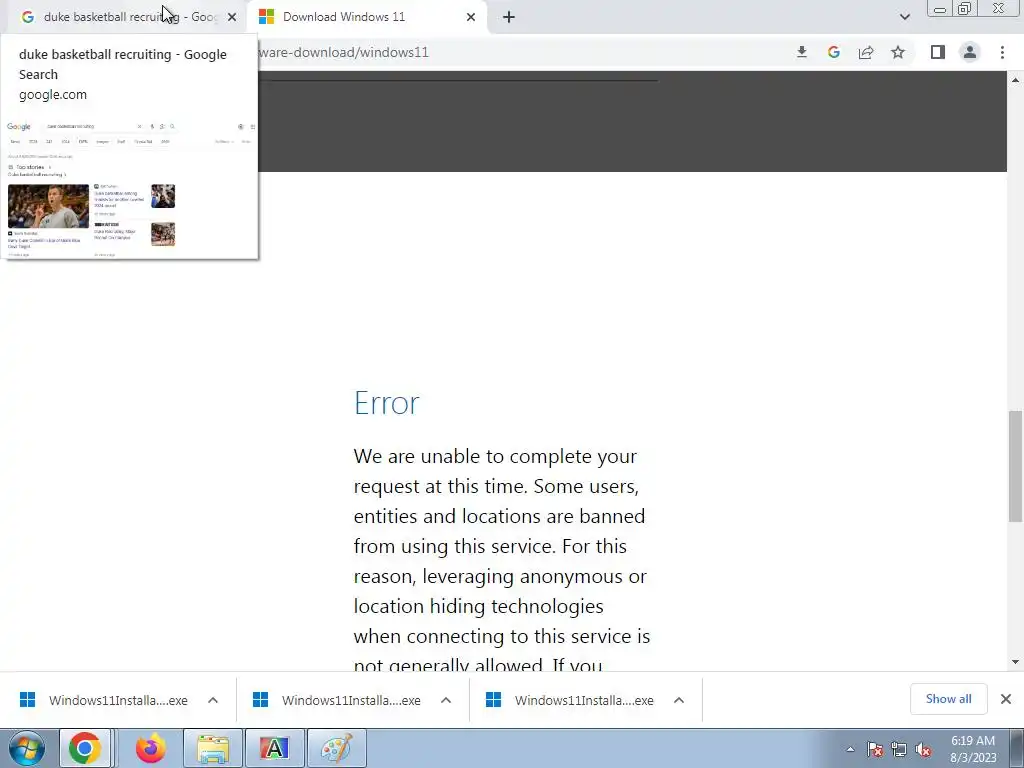Click the page vertical scrollbar thumb
The height and width of the screenshot is (768, 1024).
(1015, 466)
